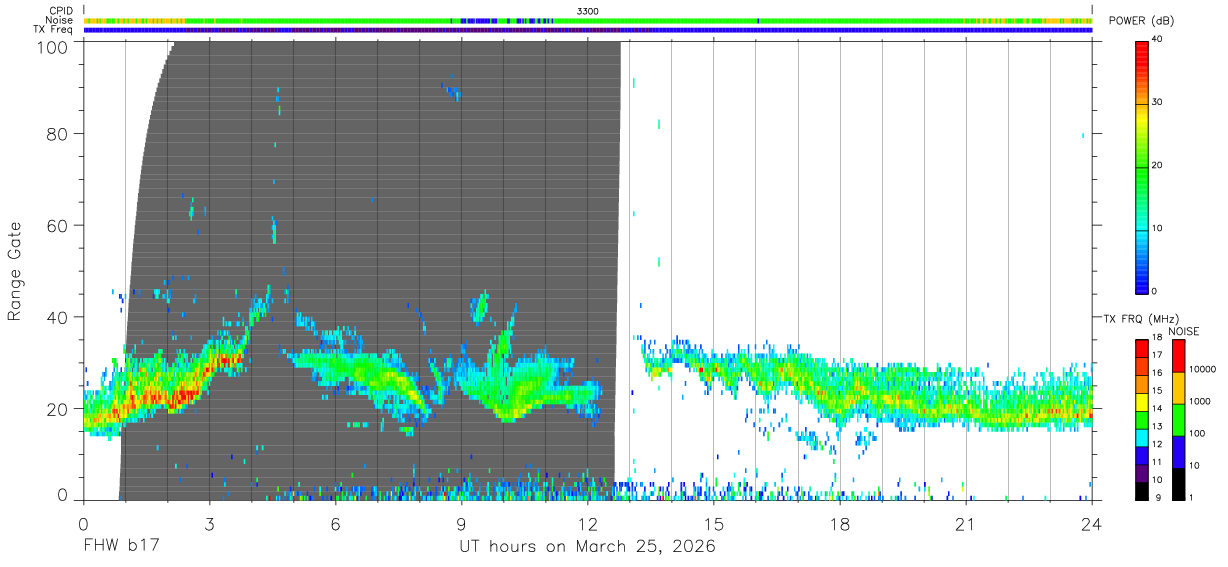The width and height of the screenshot is (1228, 567).
Task: Click the 21 tick on UT hours axis
Action: (965, 524)
